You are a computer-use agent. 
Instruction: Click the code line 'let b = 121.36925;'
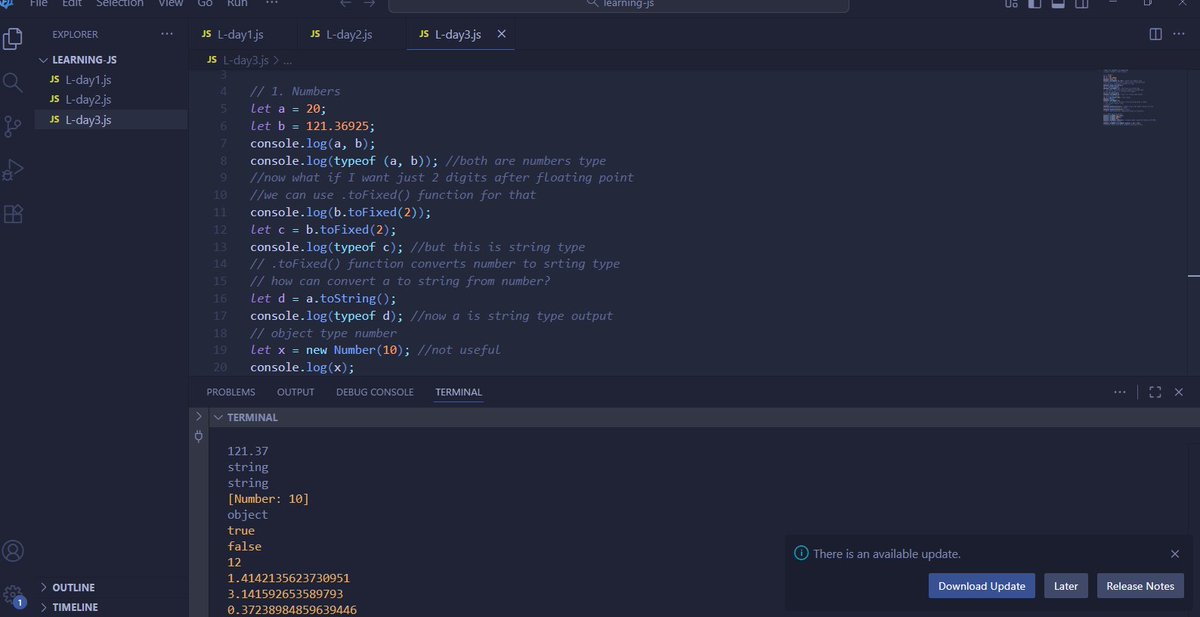(x=312, y=126)
